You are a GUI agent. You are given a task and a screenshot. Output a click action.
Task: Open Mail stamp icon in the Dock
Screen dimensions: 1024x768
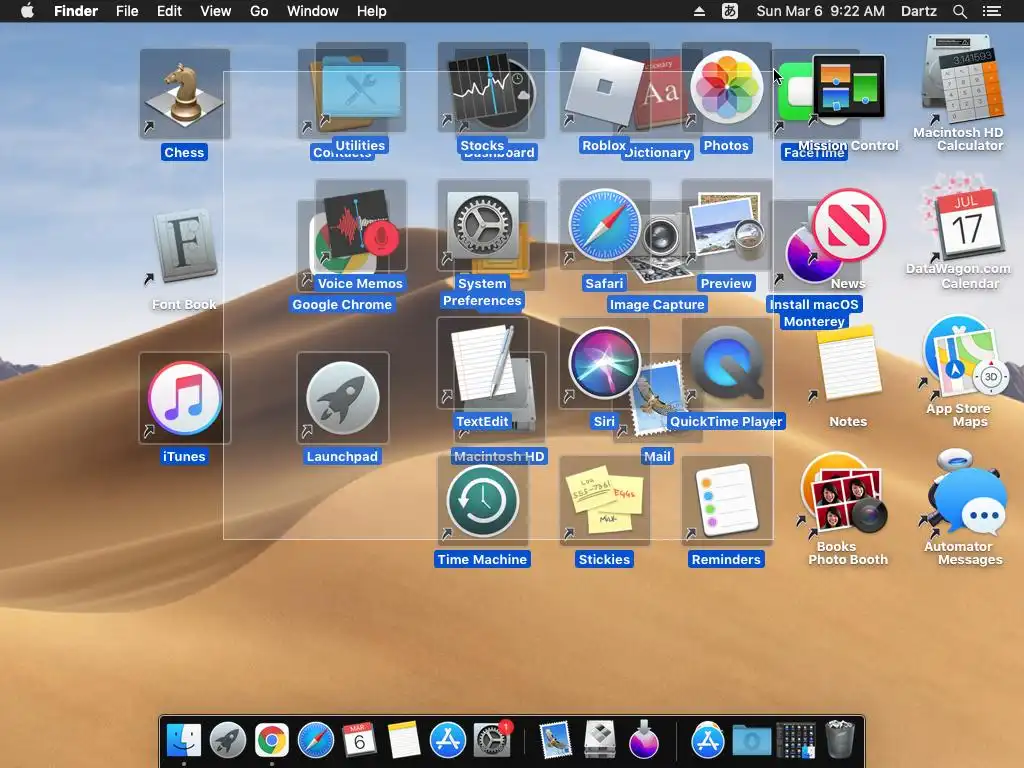tap(556, 740)
